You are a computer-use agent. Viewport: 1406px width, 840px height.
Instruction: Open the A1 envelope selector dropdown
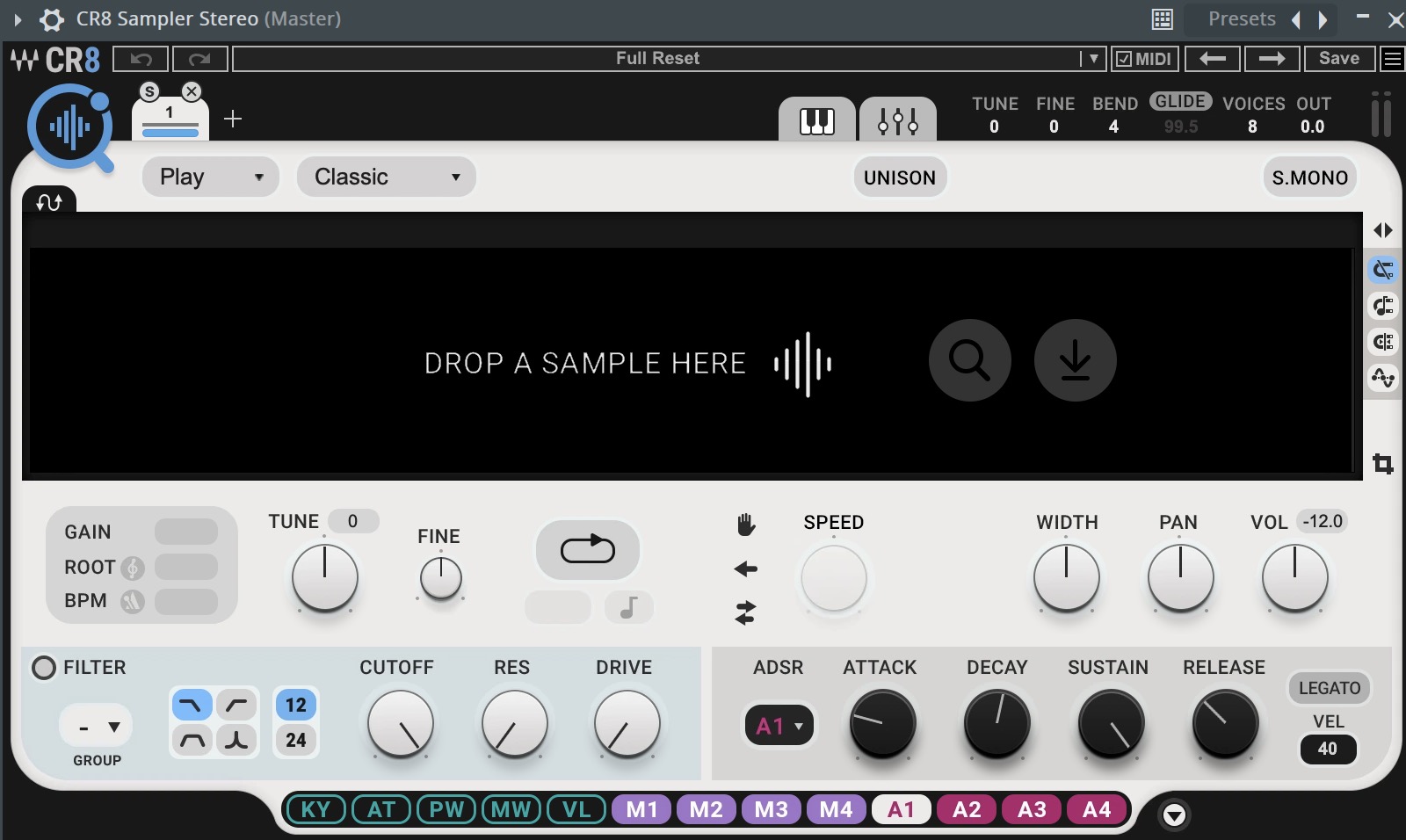click(779, 726)
